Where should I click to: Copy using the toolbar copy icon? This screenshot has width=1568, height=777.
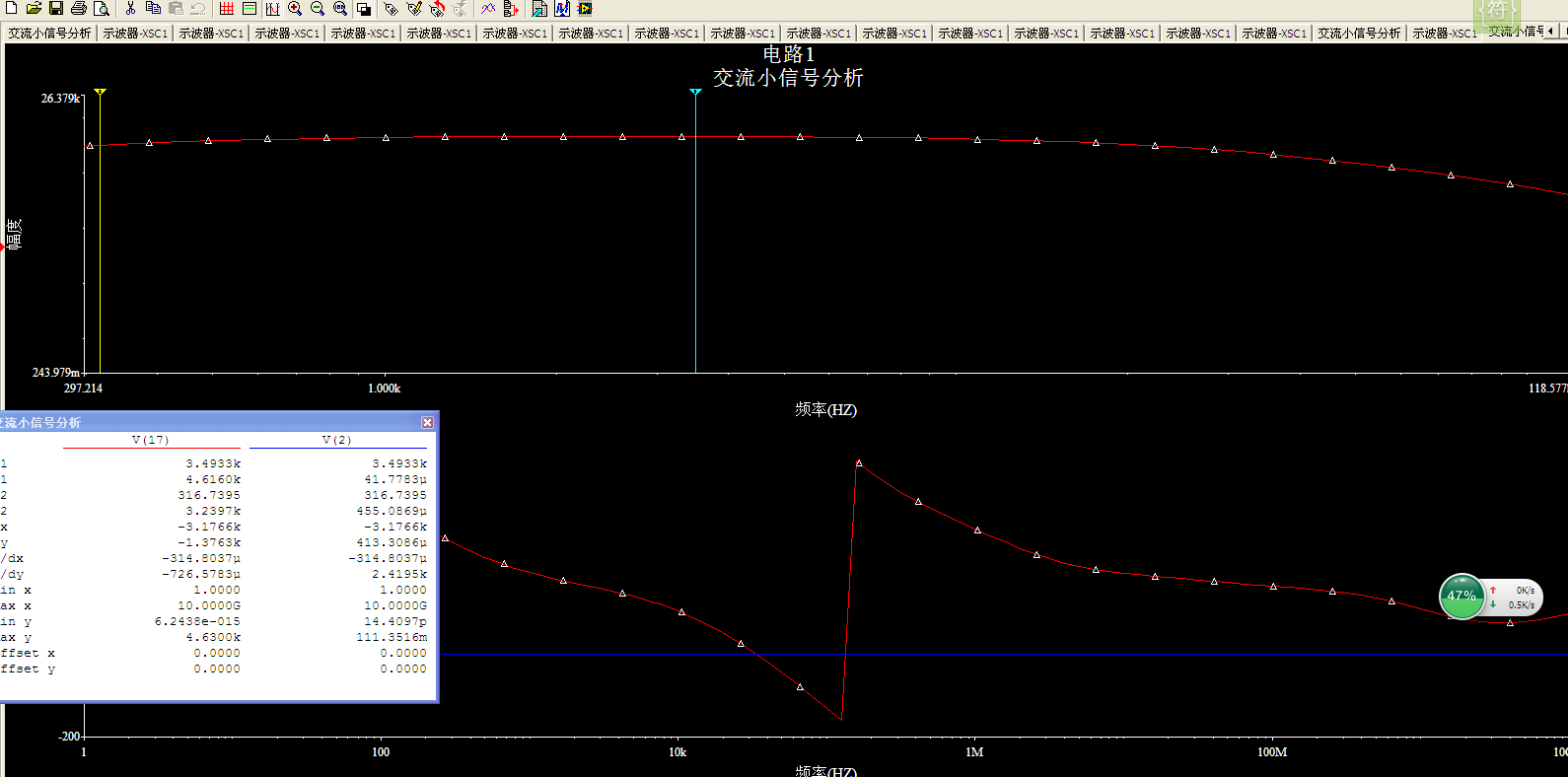(x=153, y=9)
